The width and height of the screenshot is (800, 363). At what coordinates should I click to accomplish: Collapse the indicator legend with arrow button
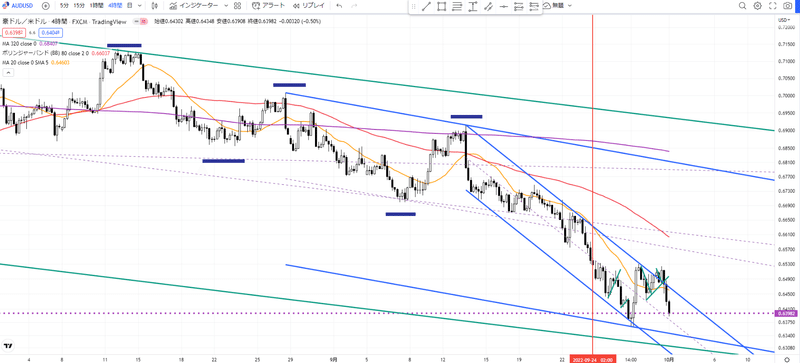click(x=8, y=73)
